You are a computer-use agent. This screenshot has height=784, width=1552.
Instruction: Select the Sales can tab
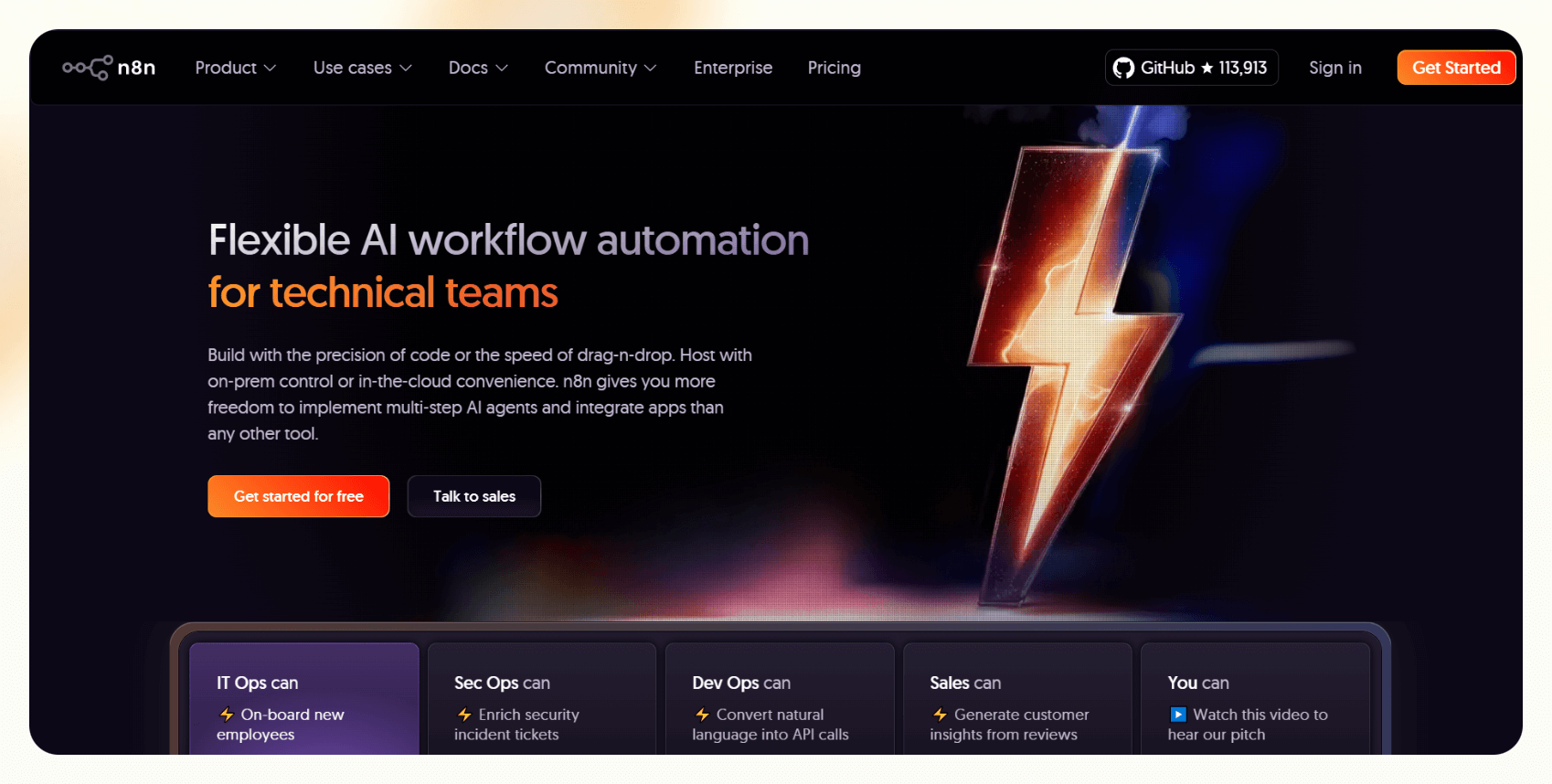[x=1017, y=699]
